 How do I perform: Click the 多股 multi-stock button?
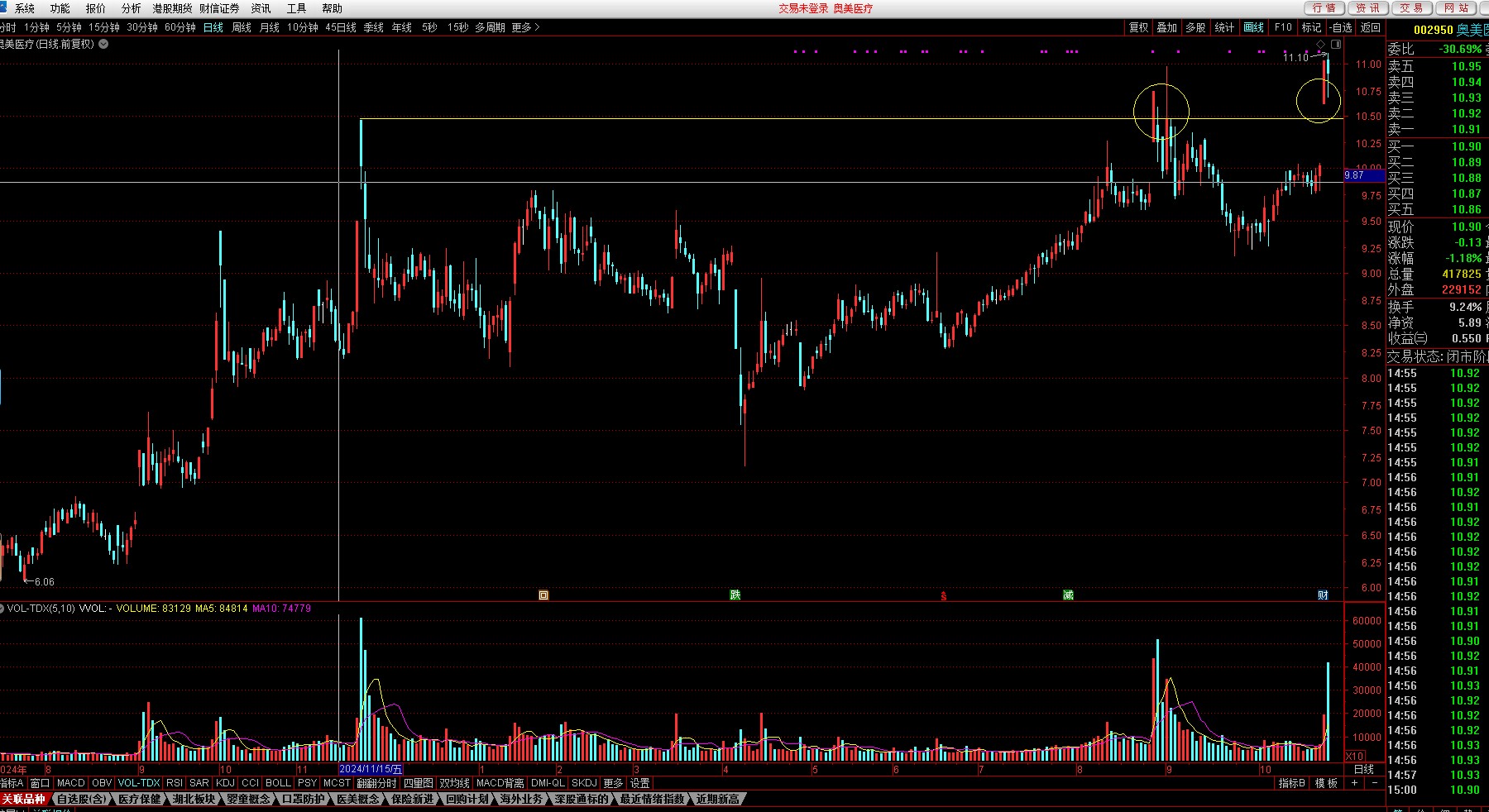click(x=1195, y=27)
